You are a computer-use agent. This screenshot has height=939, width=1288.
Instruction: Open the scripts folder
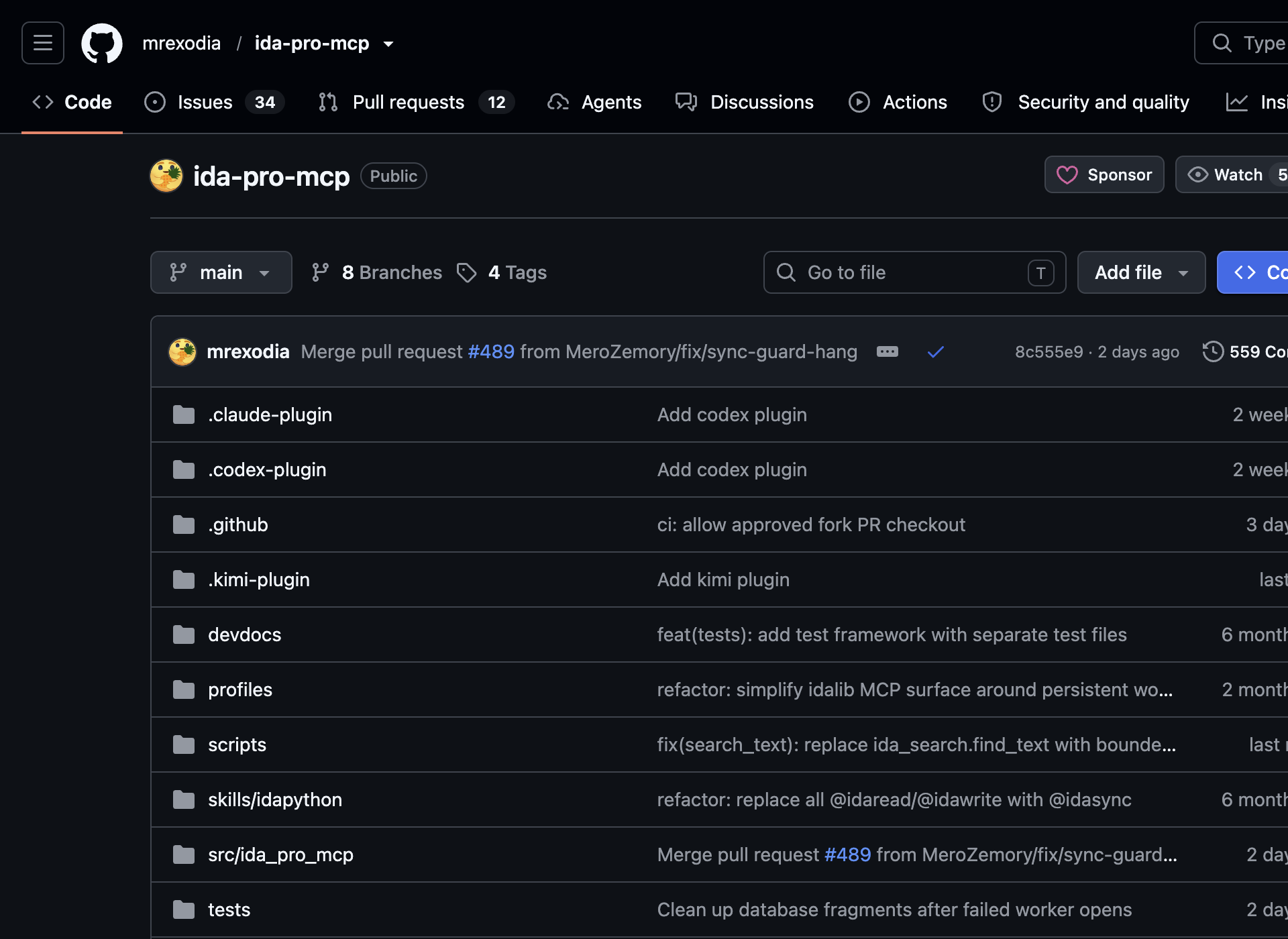(x=237, y=744)
